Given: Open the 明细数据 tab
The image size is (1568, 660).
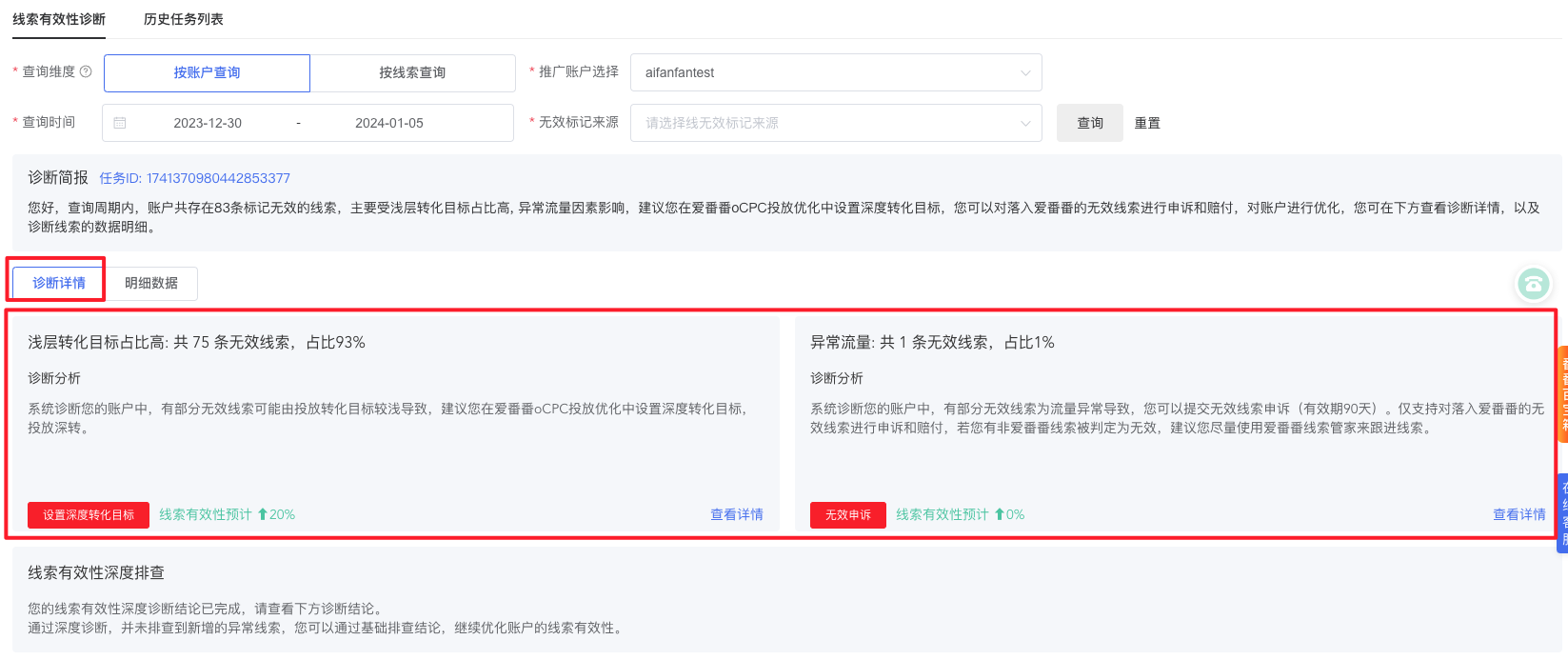Looking at the screenshot, I should (151, 283).
